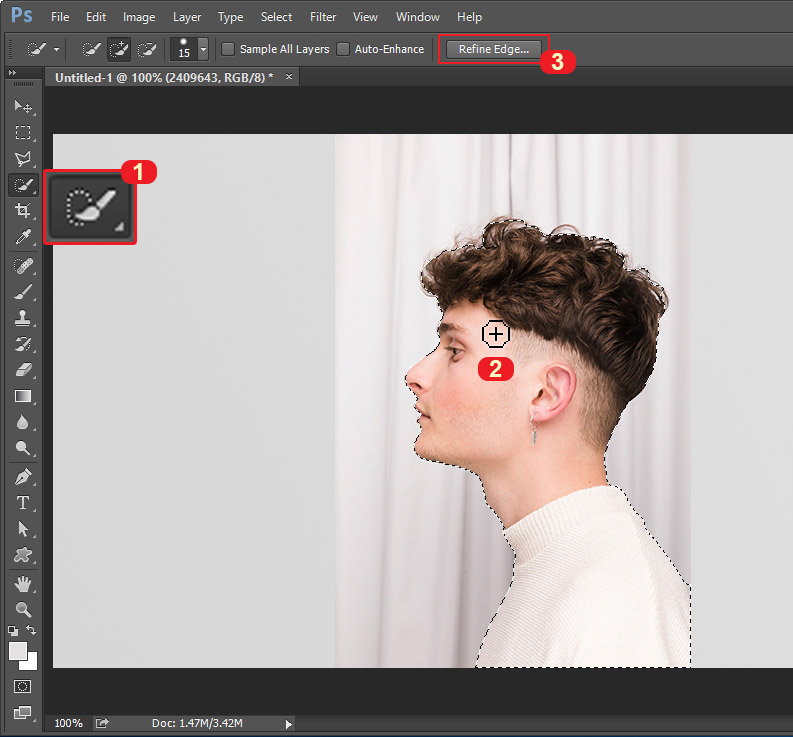Select the Eraser tool
Viewport: 793px width, 737px height.
click(x=23, y=370)
